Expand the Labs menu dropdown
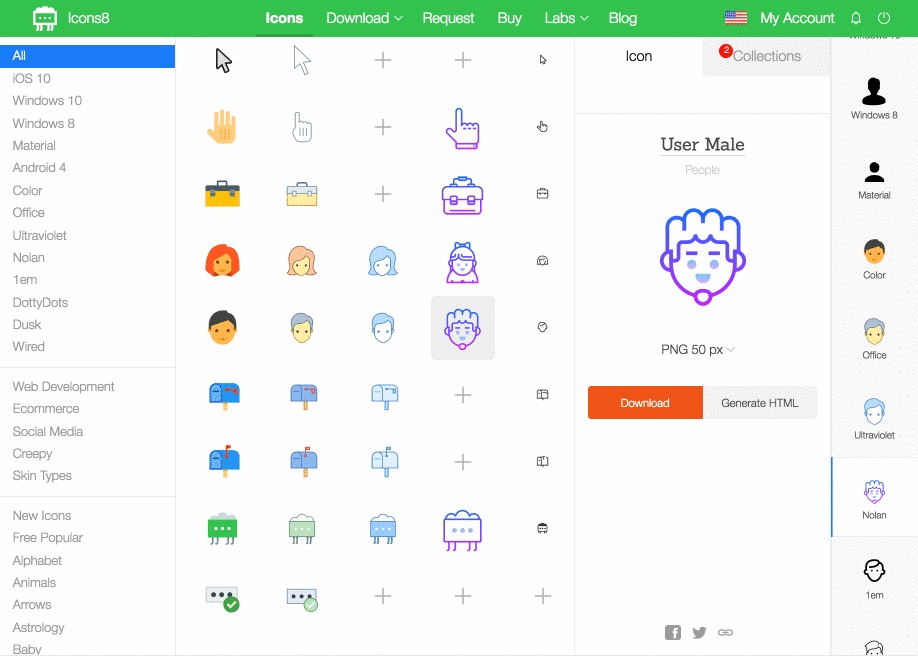Screen dimensions: 918x656 [x=566, y=18]
